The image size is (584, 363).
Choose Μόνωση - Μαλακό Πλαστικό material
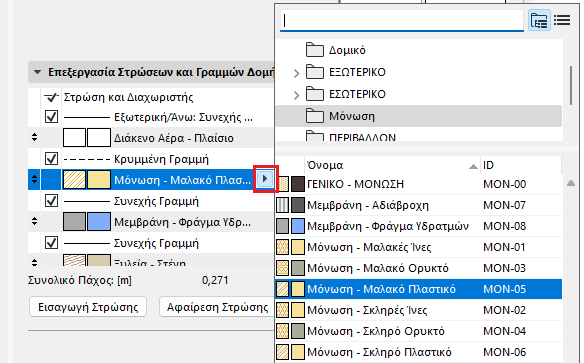point(419,289)
